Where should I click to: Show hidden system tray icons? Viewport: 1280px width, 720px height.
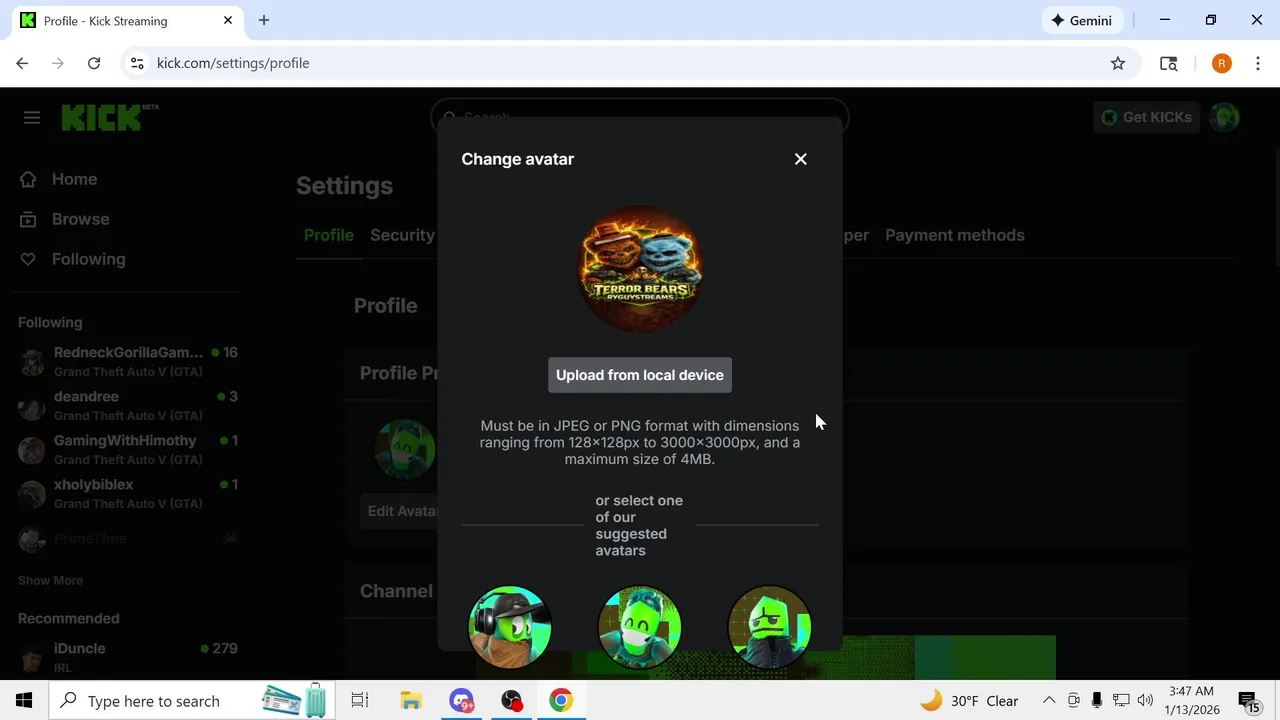coord(1049,701)
